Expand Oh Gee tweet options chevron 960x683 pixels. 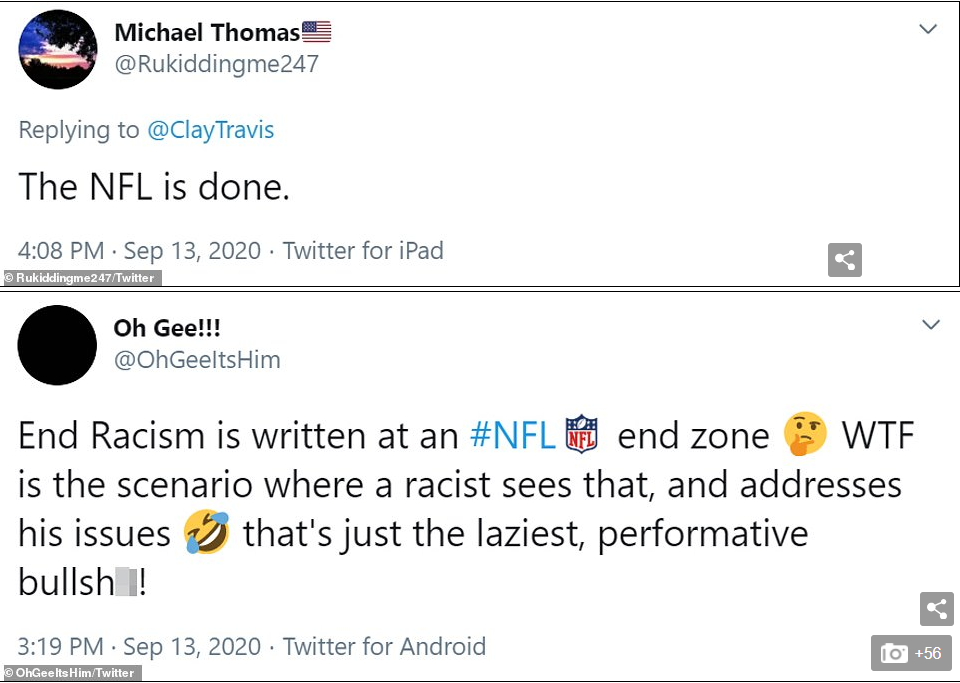930,325
